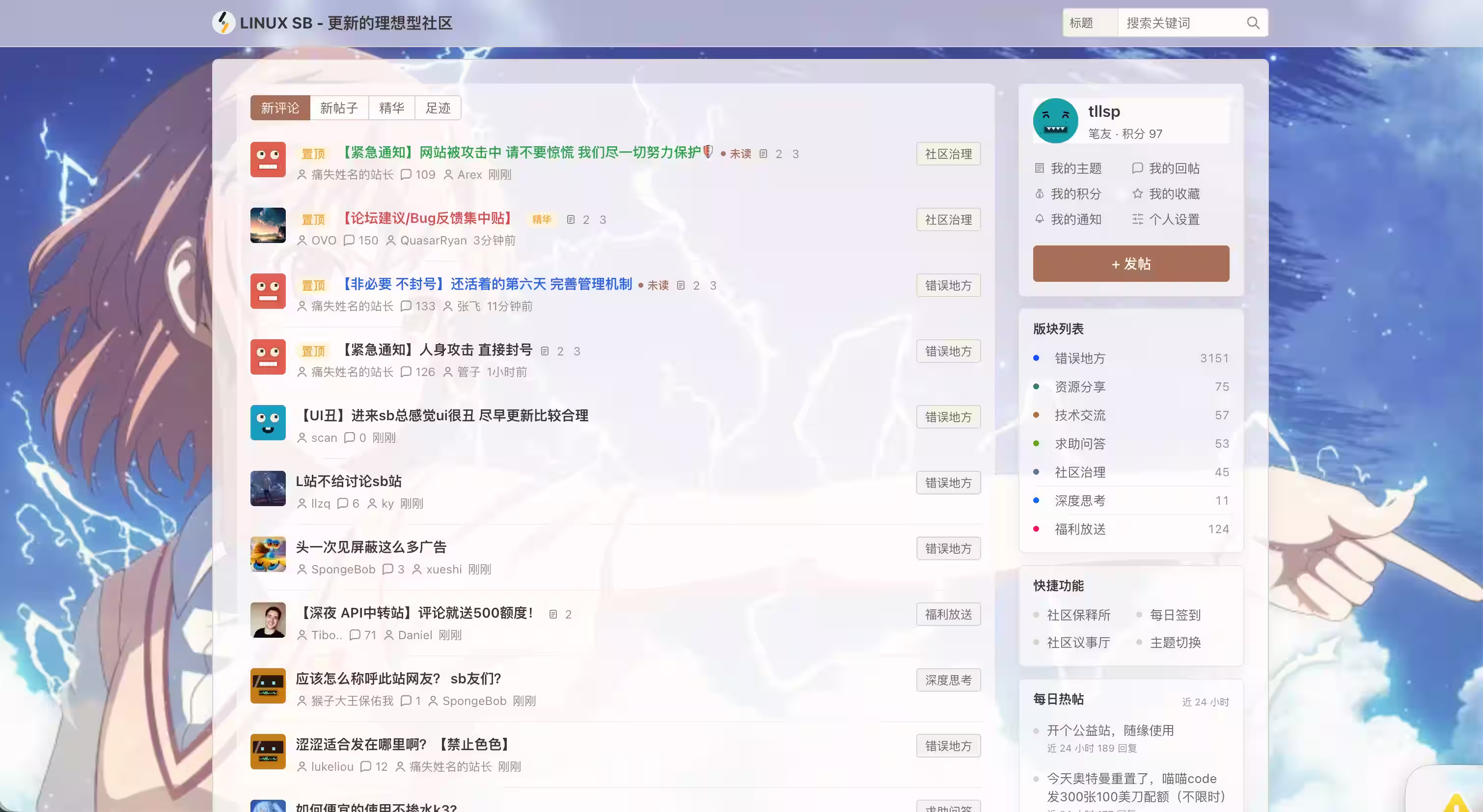Click 猴子大王保佑我's avatar icon
Image resolution: width=1483 pixels, height=812 pixels.
tap(268, 686)
